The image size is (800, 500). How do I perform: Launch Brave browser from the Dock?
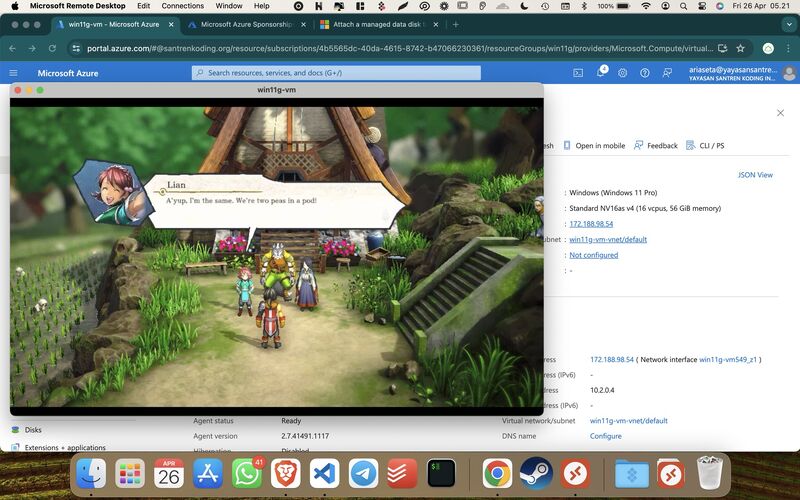coord(286,473)
